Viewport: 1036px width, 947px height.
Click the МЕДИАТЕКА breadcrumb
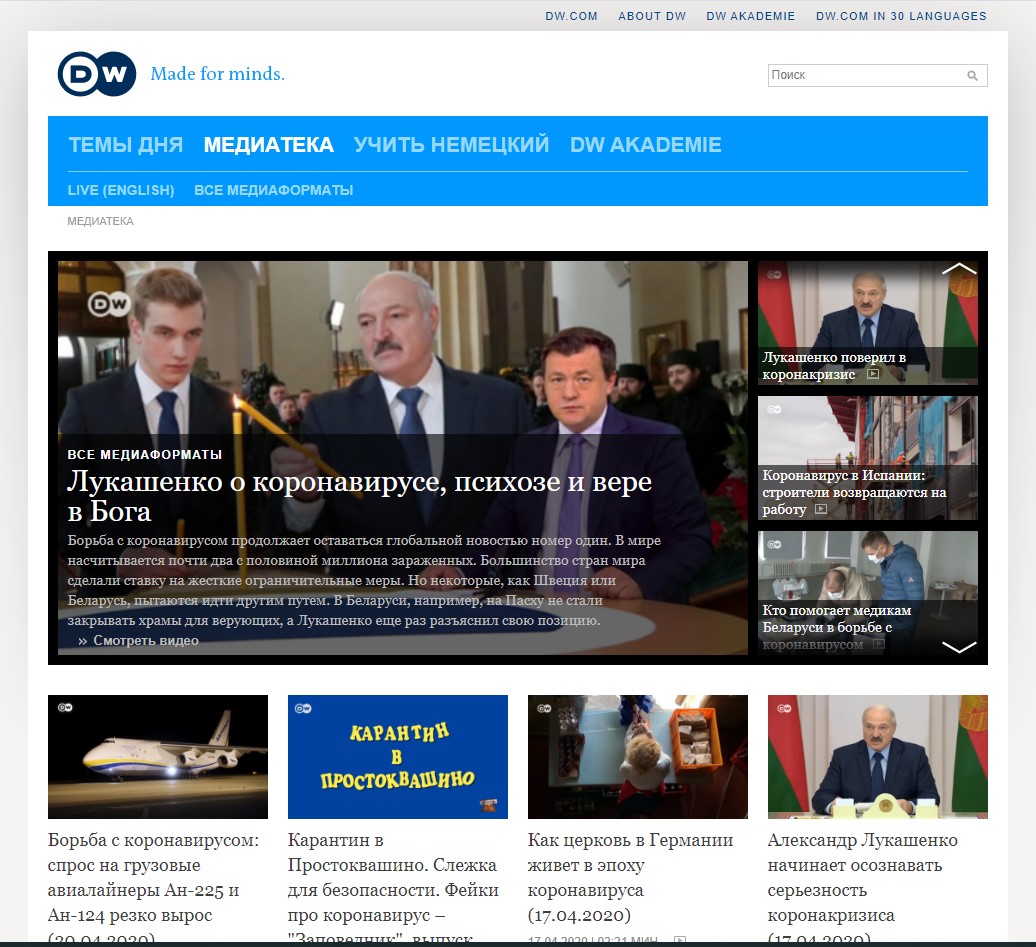point(100,221)
